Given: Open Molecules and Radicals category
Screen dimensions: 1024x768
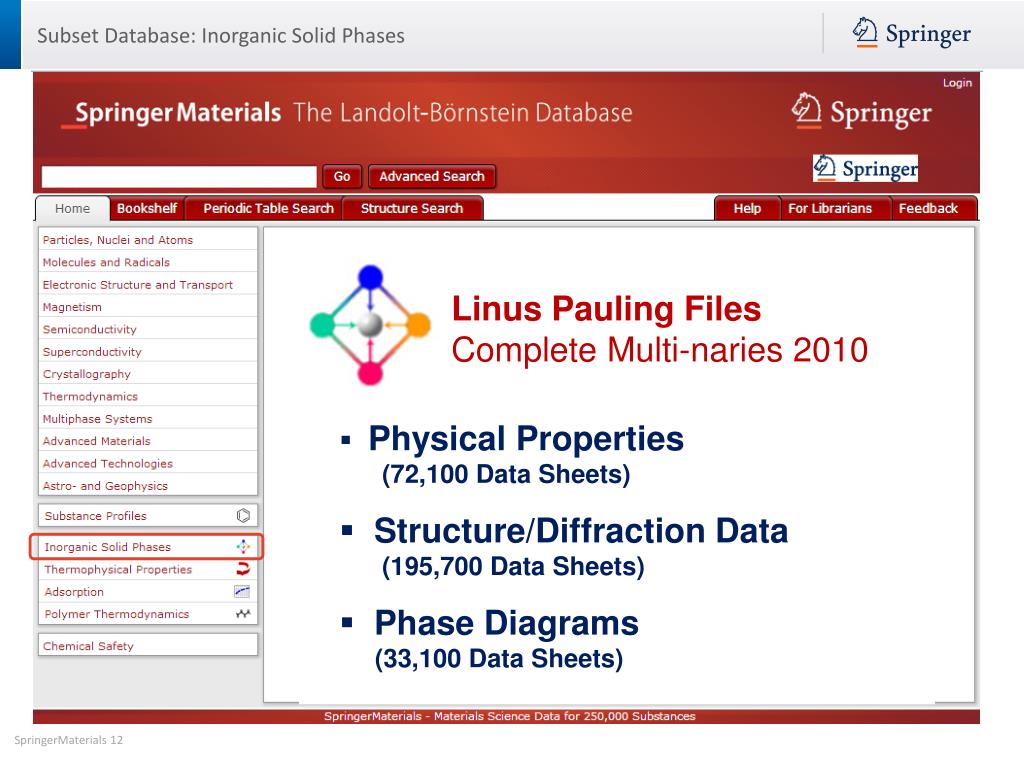Looking at the screenshot, I should (148, 262).
